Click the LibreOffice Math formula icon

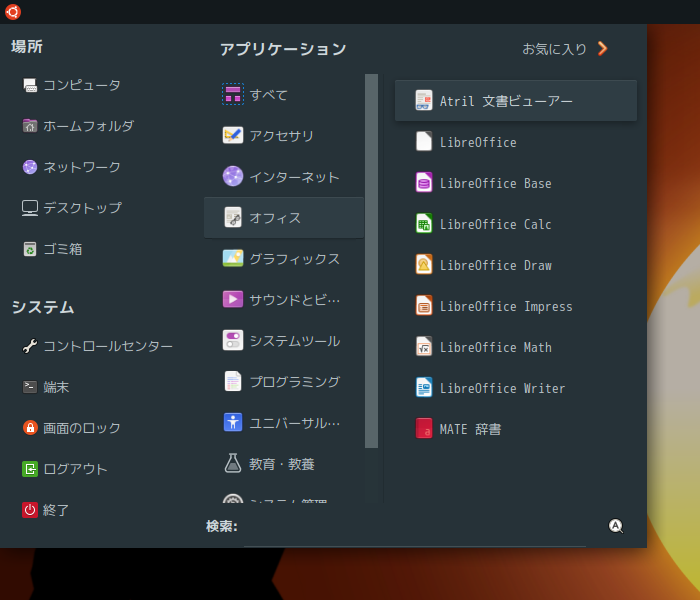424,346
